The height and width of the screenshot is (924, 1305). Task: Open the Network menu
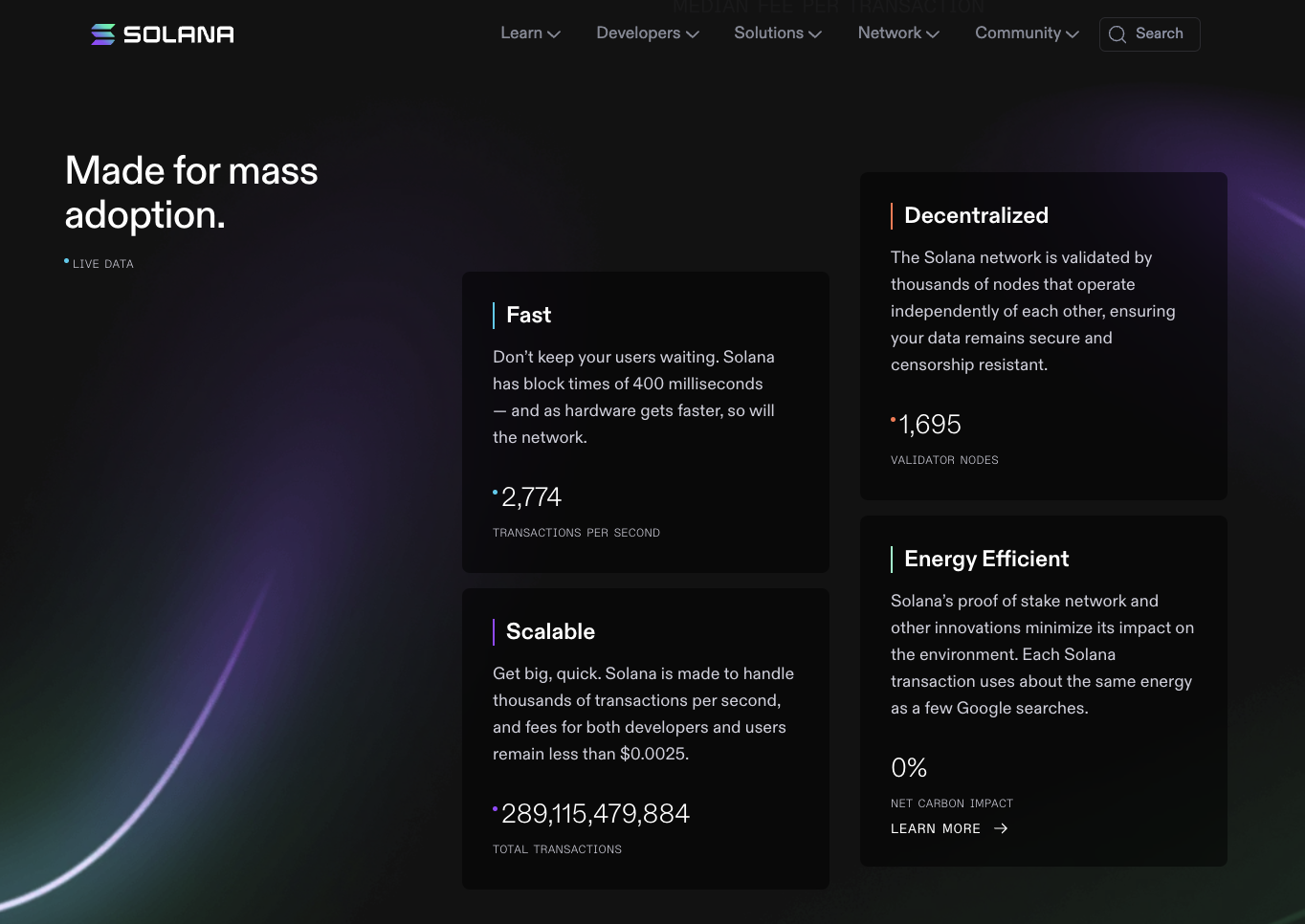click(x=889, y=33)
